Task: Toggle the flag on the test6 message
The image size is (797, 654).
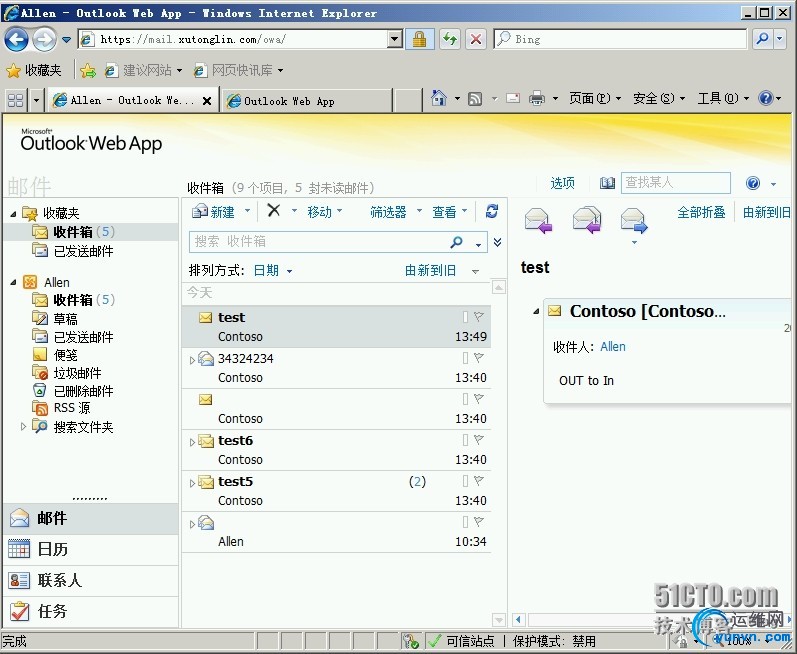Action: [x=478, y=440]
